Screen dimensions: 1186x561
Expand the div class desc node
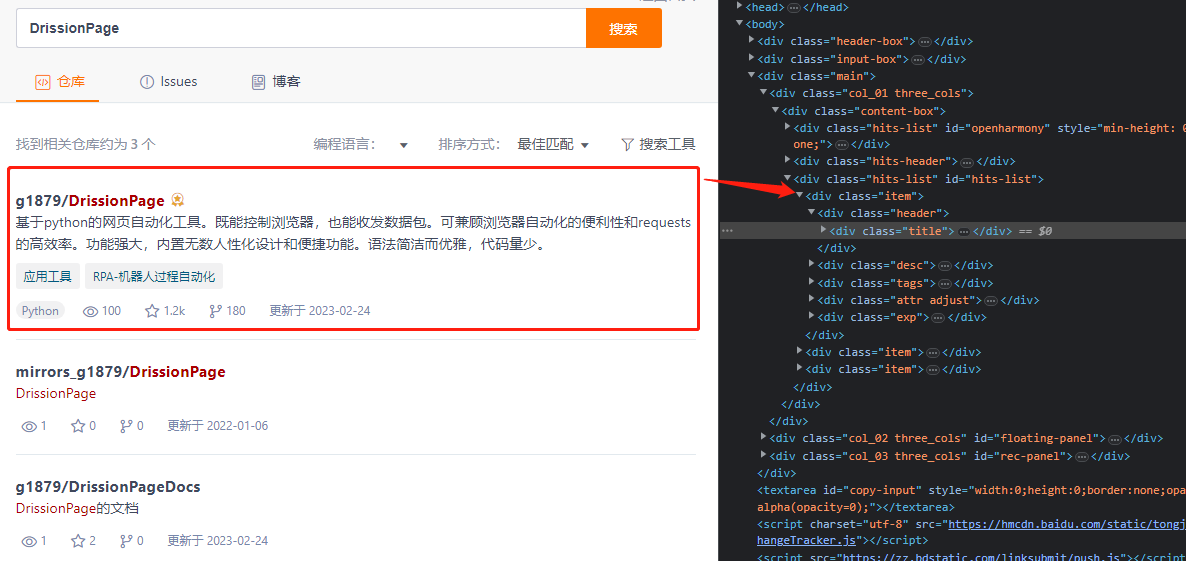click(x=812, y=265)
